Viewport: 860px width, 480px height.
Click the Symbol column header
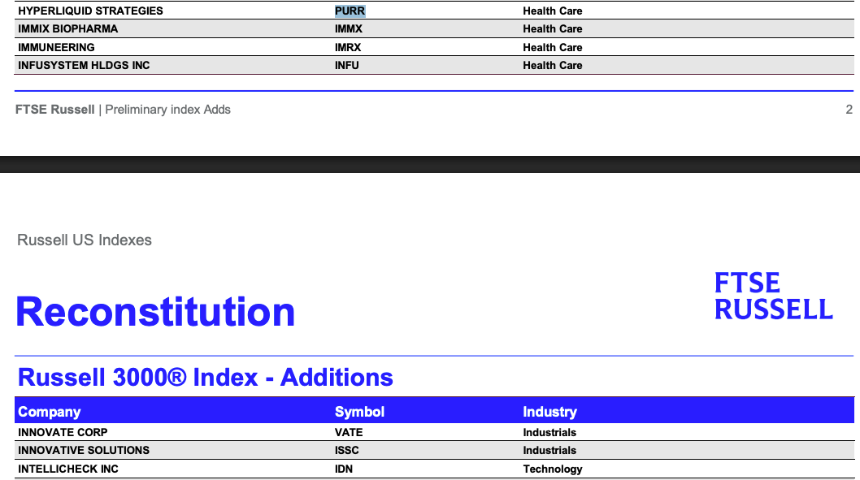click(x=360, y=411)
